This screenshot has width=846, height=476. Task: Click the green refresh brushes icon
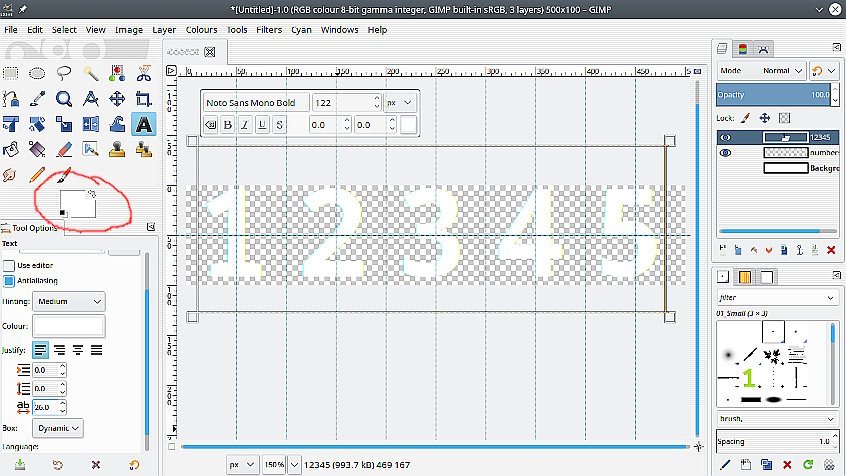[808, 464]
